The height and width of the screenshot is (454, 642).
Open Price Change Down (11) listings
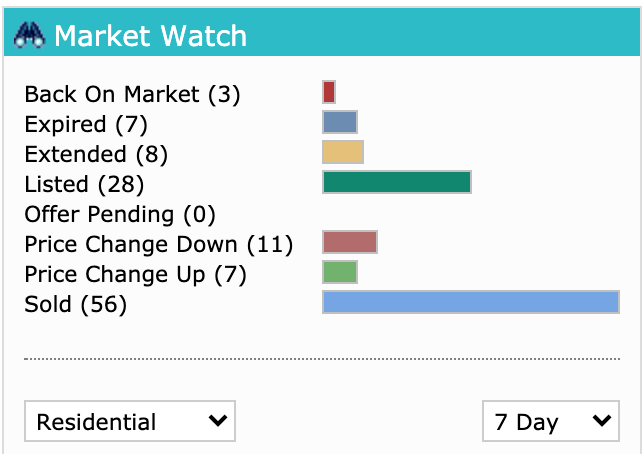[159, 244]
